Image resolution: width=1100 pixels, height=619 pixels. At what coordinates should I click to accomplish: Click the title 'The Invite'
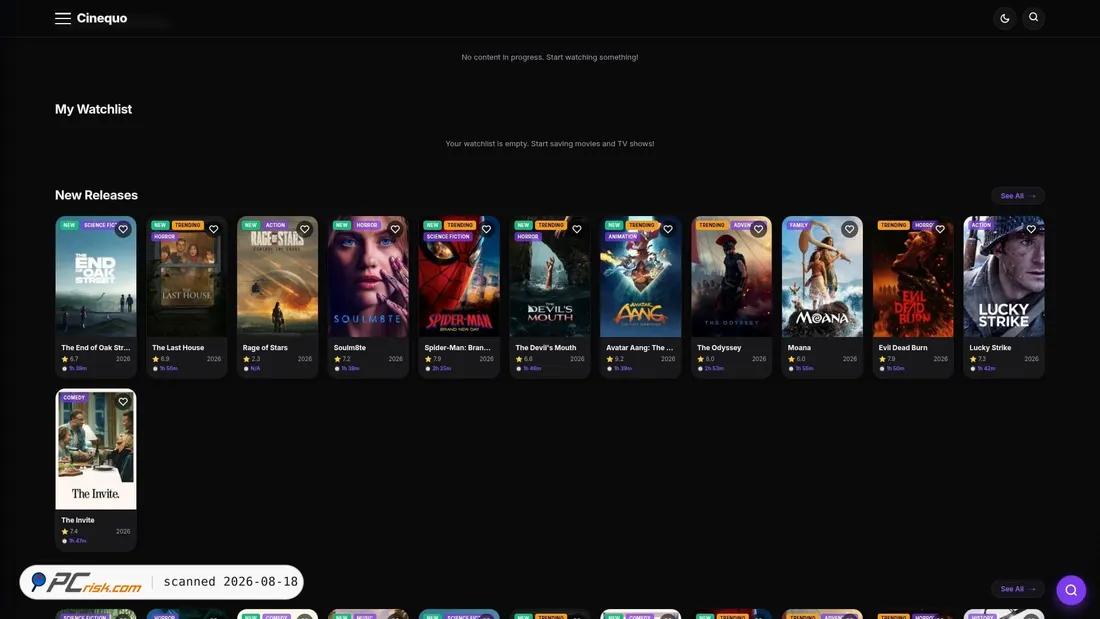[78, 520]
